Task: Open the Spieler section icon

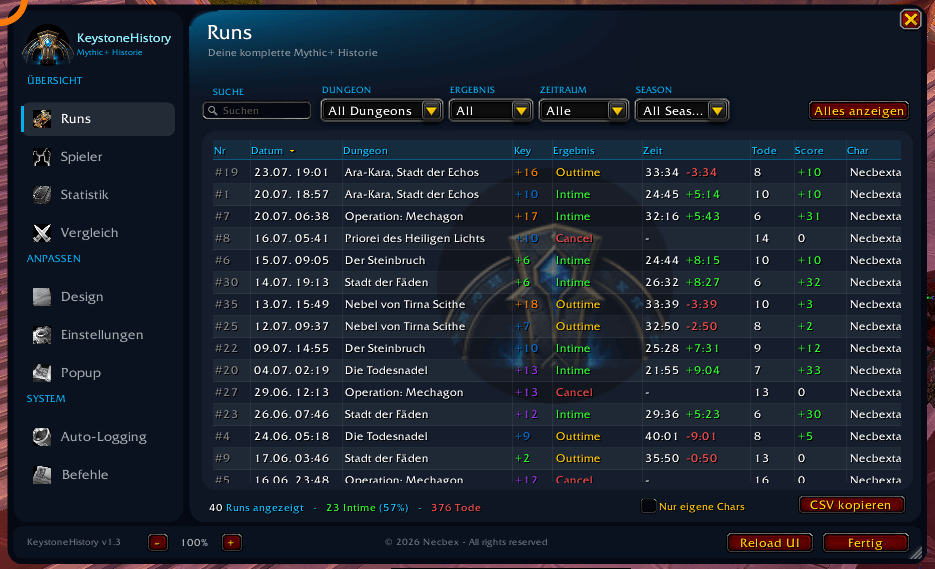Action: point(42,157)
